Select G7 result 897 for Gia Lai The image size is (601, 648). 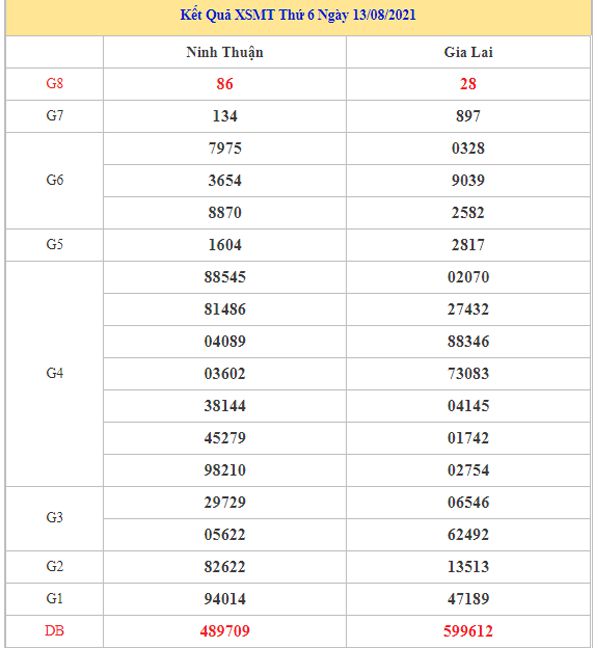click(x=468, y=116)
